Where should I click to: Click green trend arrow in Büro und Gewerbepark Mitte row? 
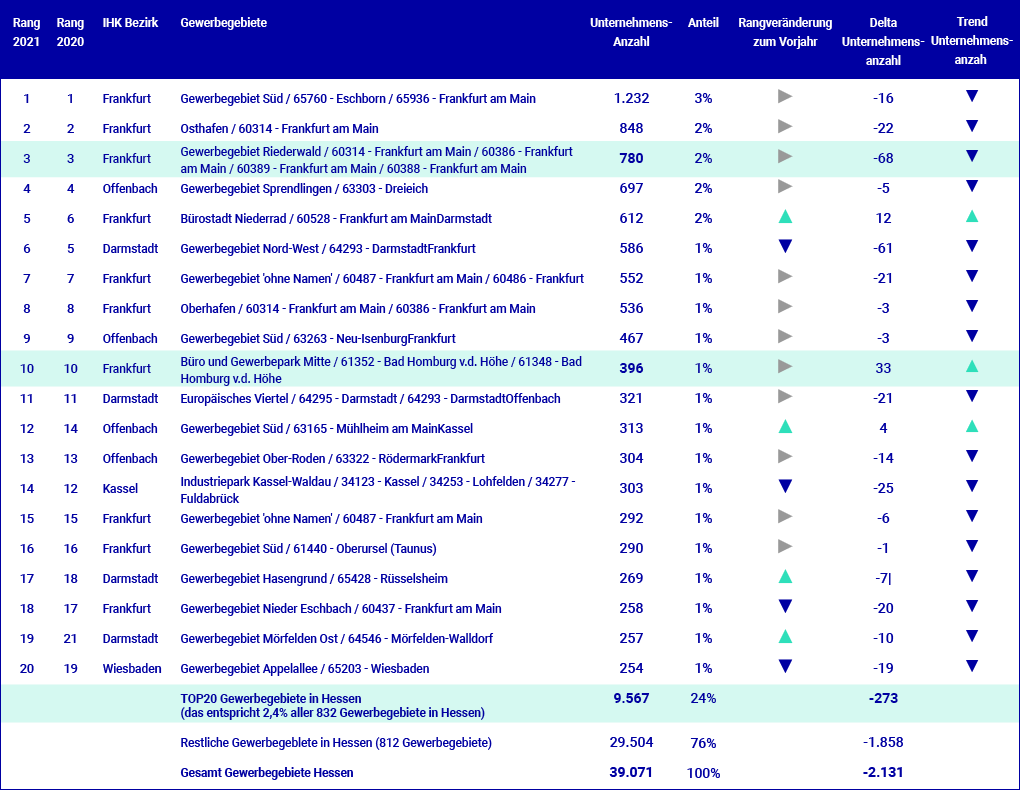[971, 367]
